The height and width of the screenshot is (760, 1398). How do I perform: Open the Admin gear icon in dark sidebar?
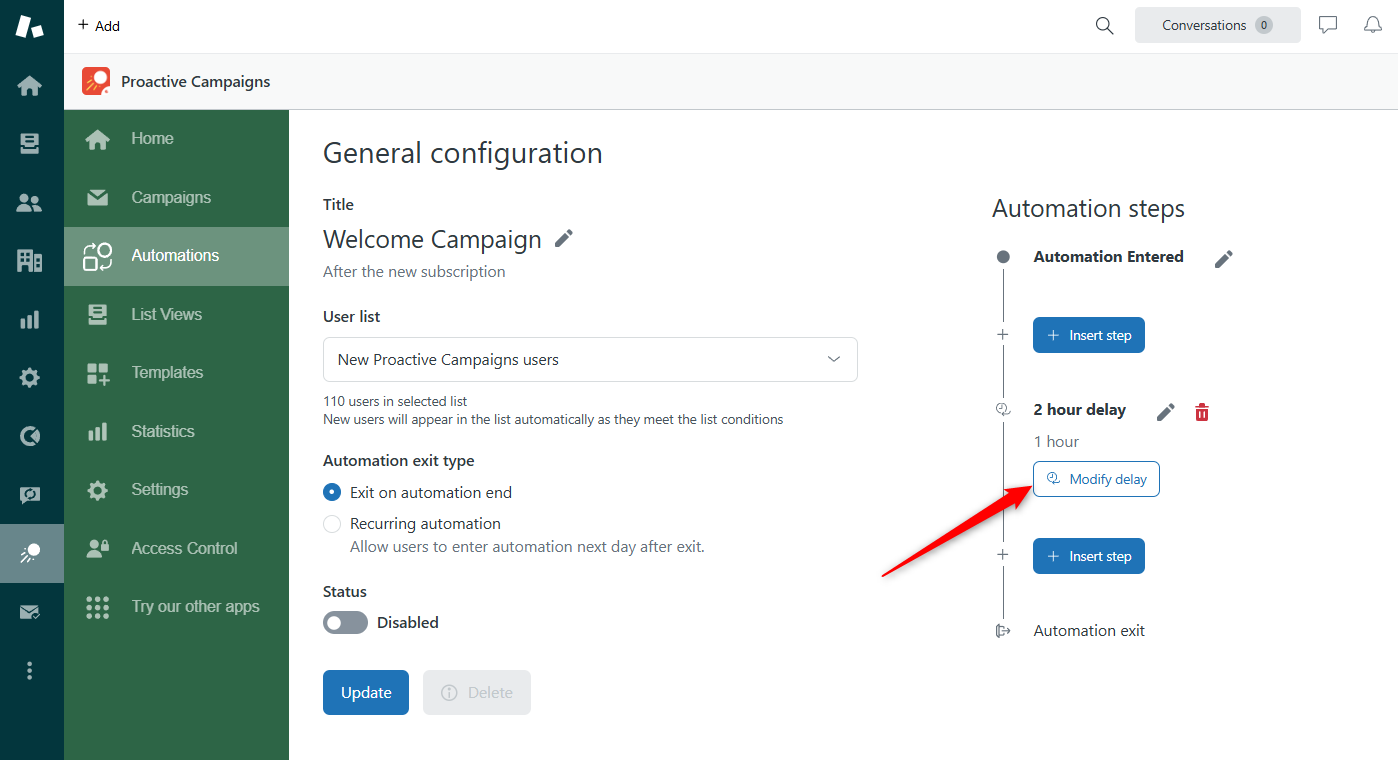(x=30, y=378)
